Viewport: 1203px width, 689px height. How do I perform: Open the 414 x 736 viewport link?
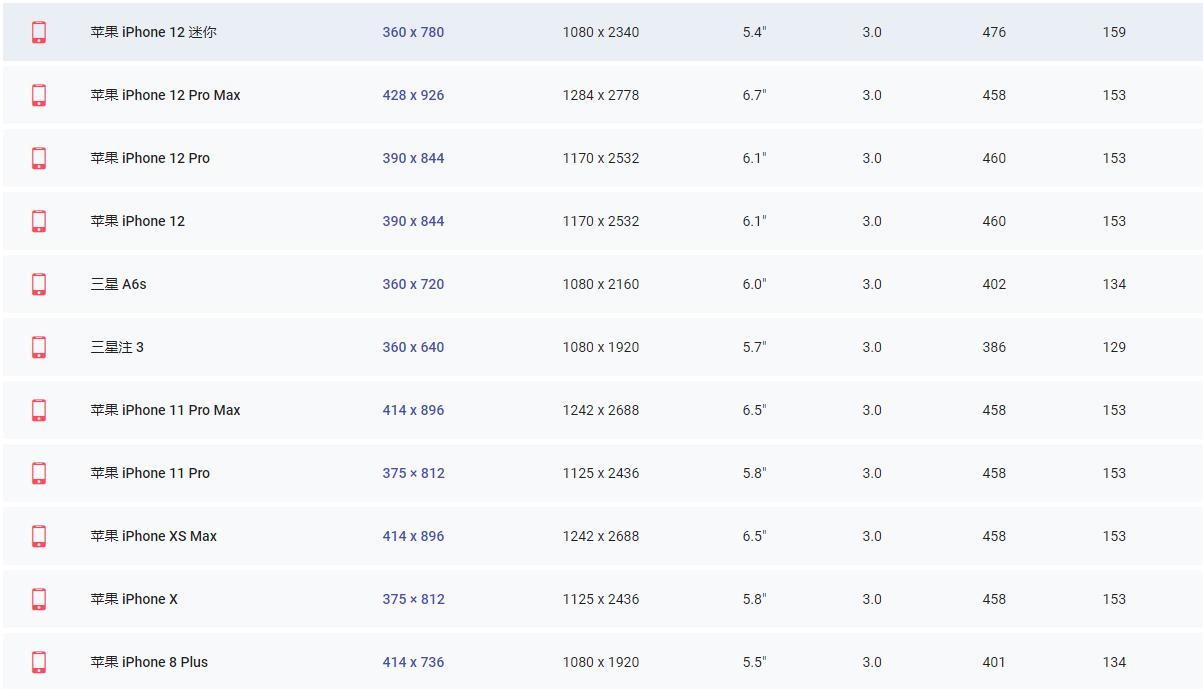[x=413, y=662]
